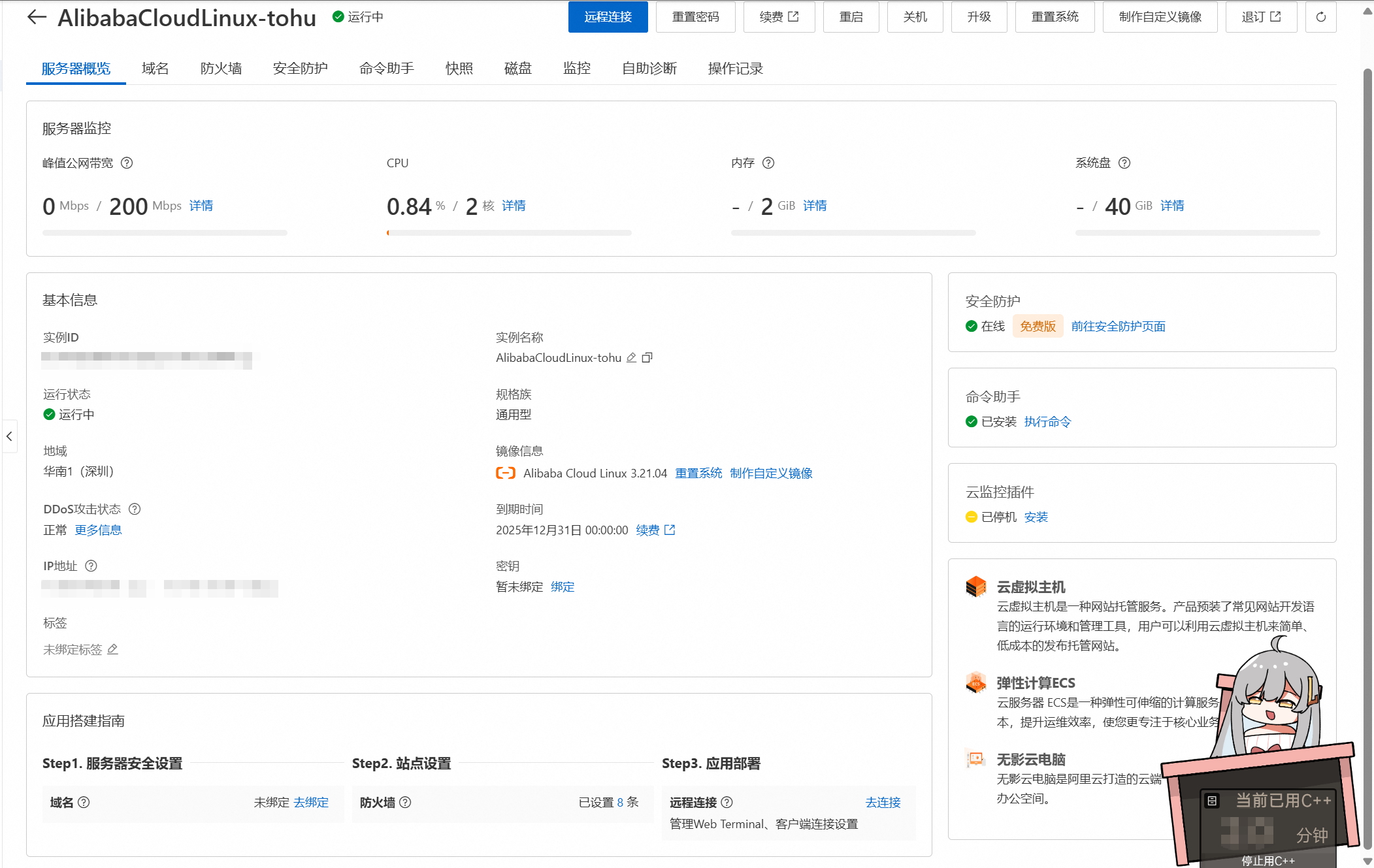Open memory 详情 link
The width and height of the screenshot is (1374, 868).
tap(815, 206)
